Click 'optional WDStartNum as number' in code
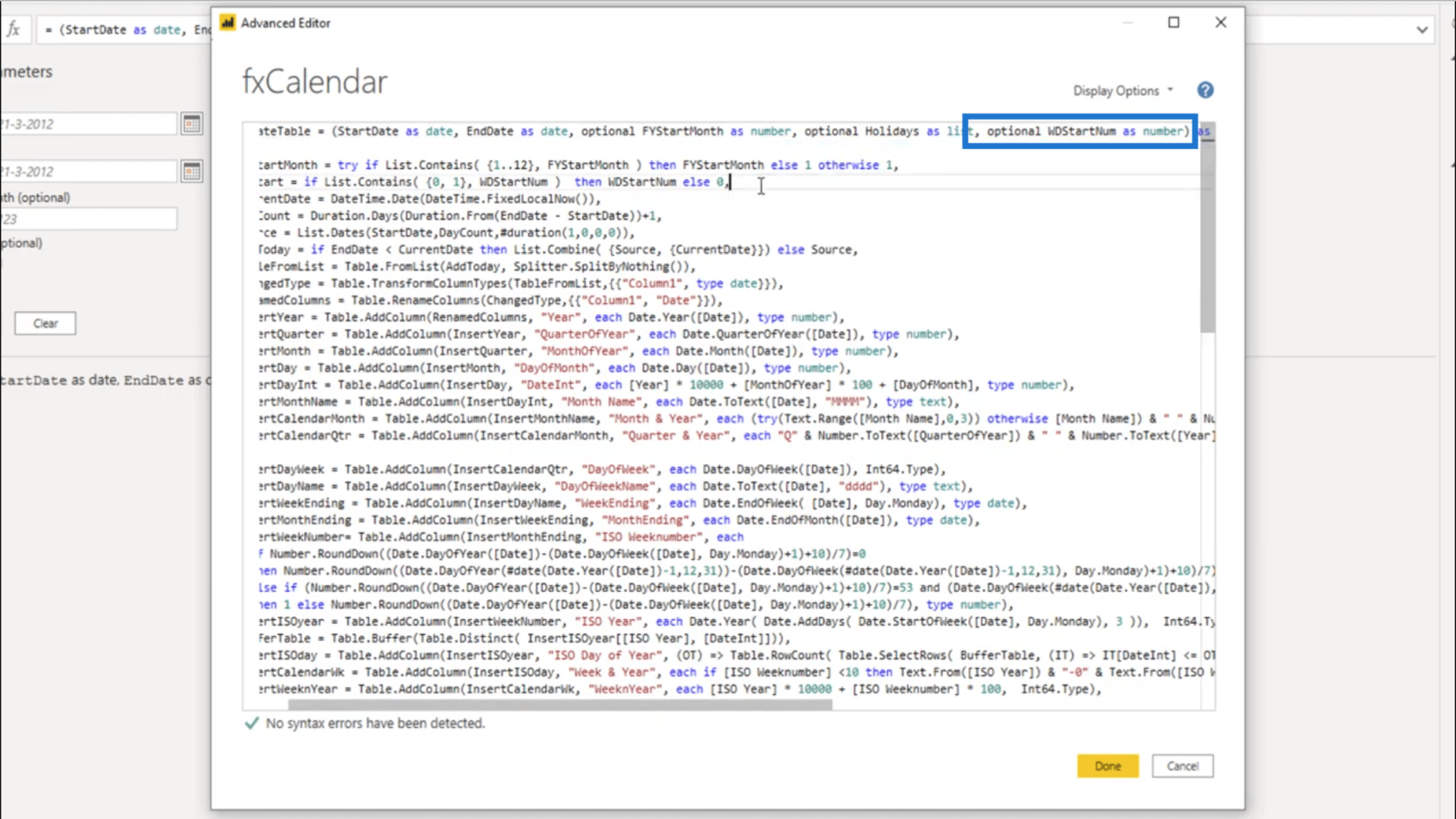This screenshot has width=1456, height=819. click(x=1085, y=131)
